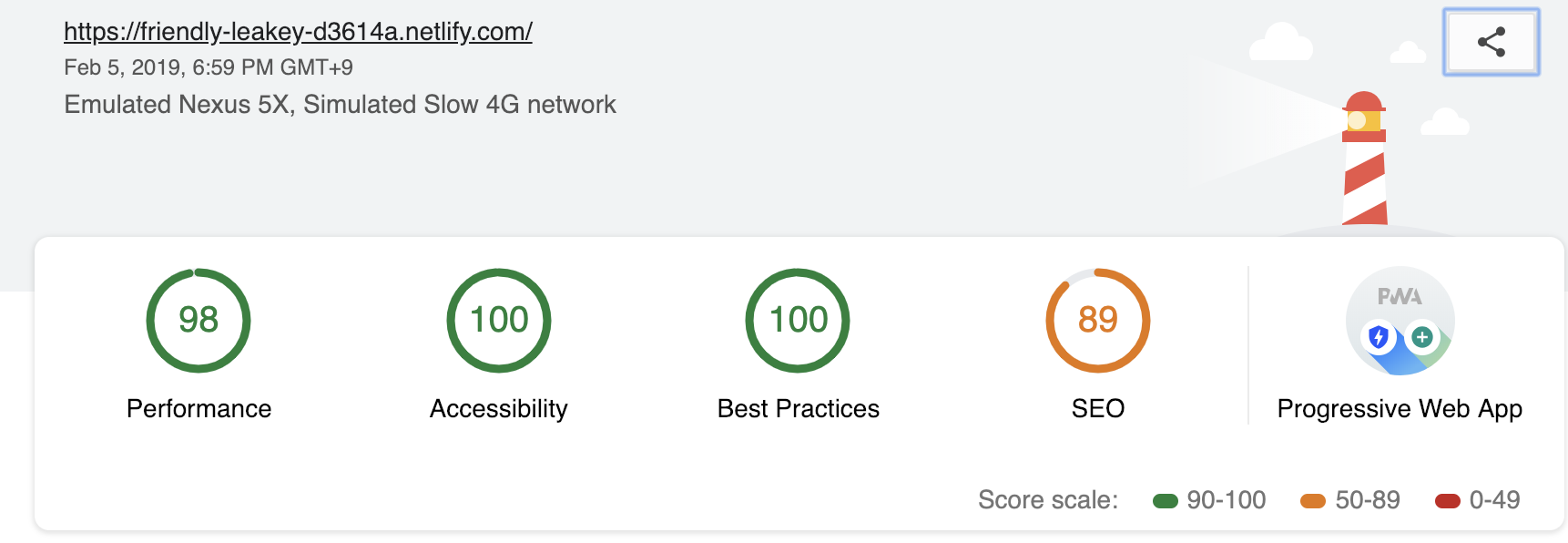
Task: Select the SEO score gauge 89
Action: click(x=1098, y=320)
